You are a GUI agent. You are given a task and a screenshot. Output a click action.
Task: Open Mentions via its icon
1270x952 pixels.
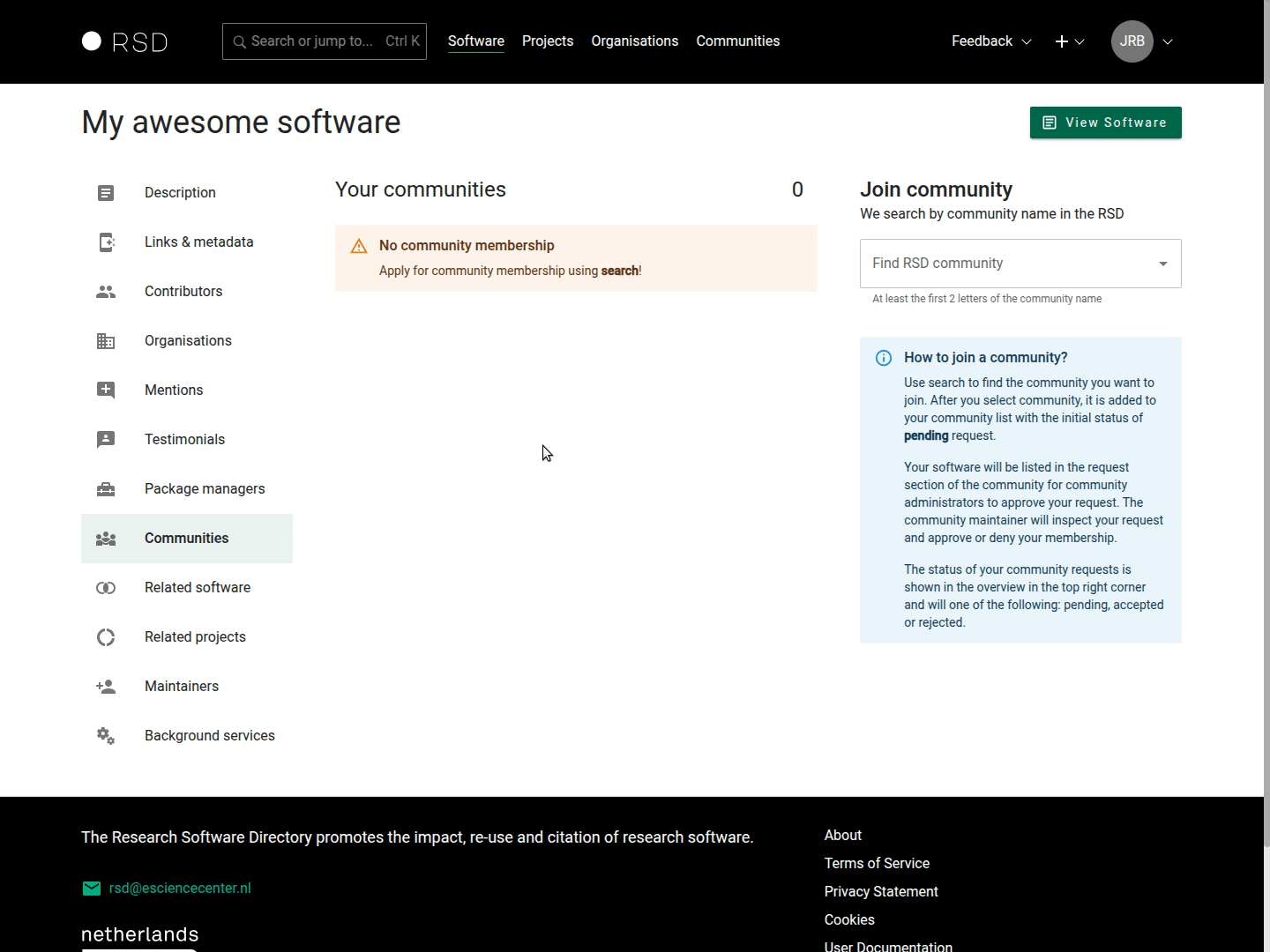point(106,390)
